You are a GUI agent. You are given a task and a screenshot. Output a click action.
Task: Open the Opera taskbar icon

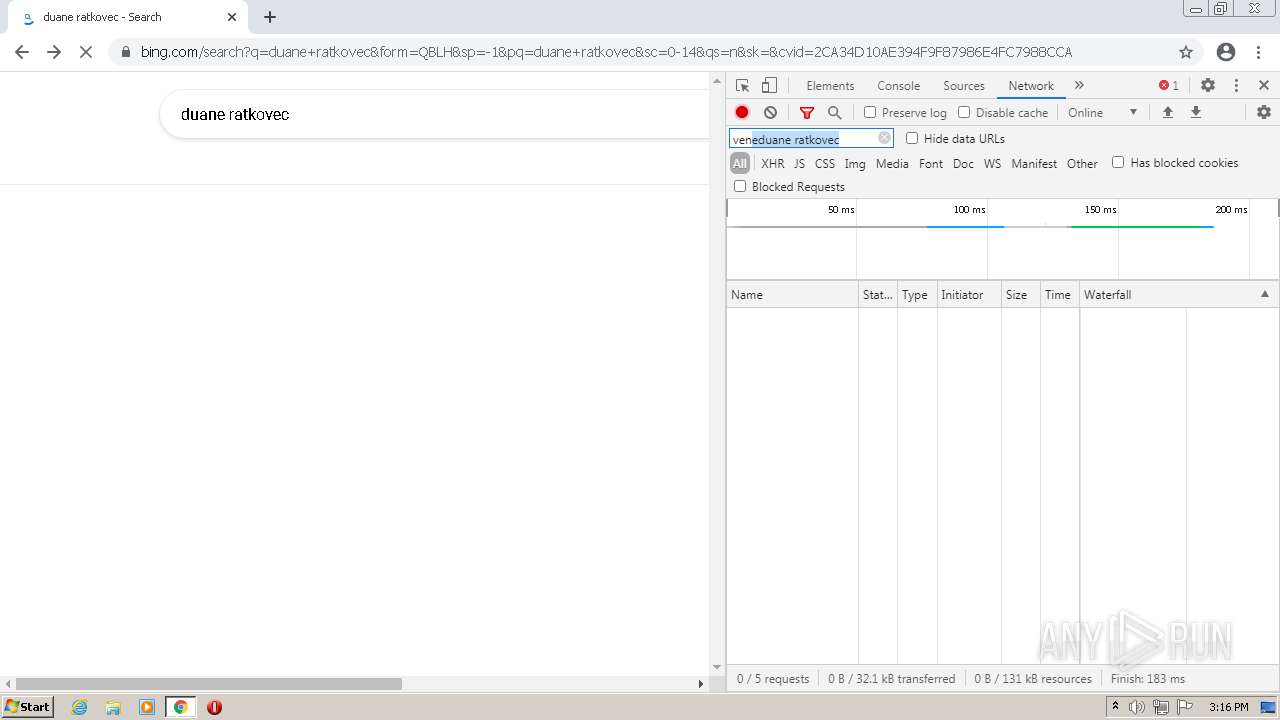214,707
